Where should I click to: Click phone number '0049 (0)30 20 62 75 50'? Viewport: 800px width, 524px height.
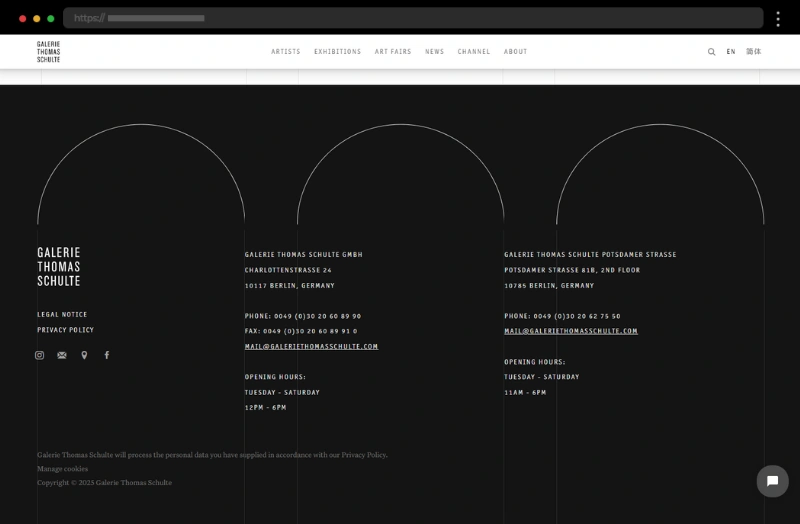tap(577, 316)
